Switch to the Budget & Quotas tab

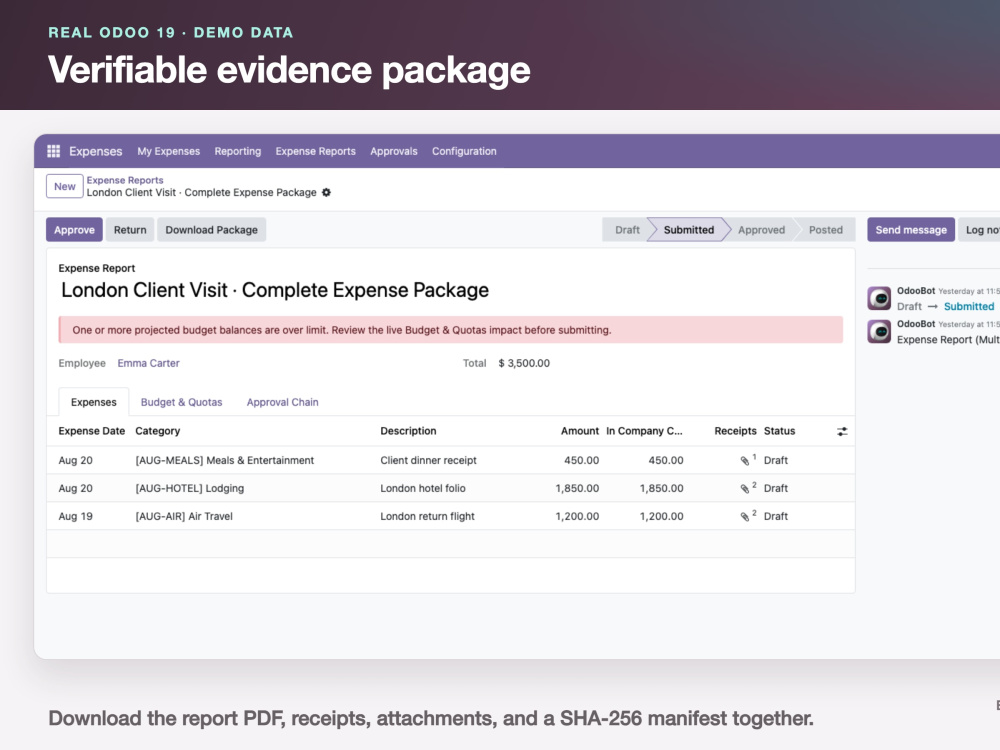click(x=182, y=402)
